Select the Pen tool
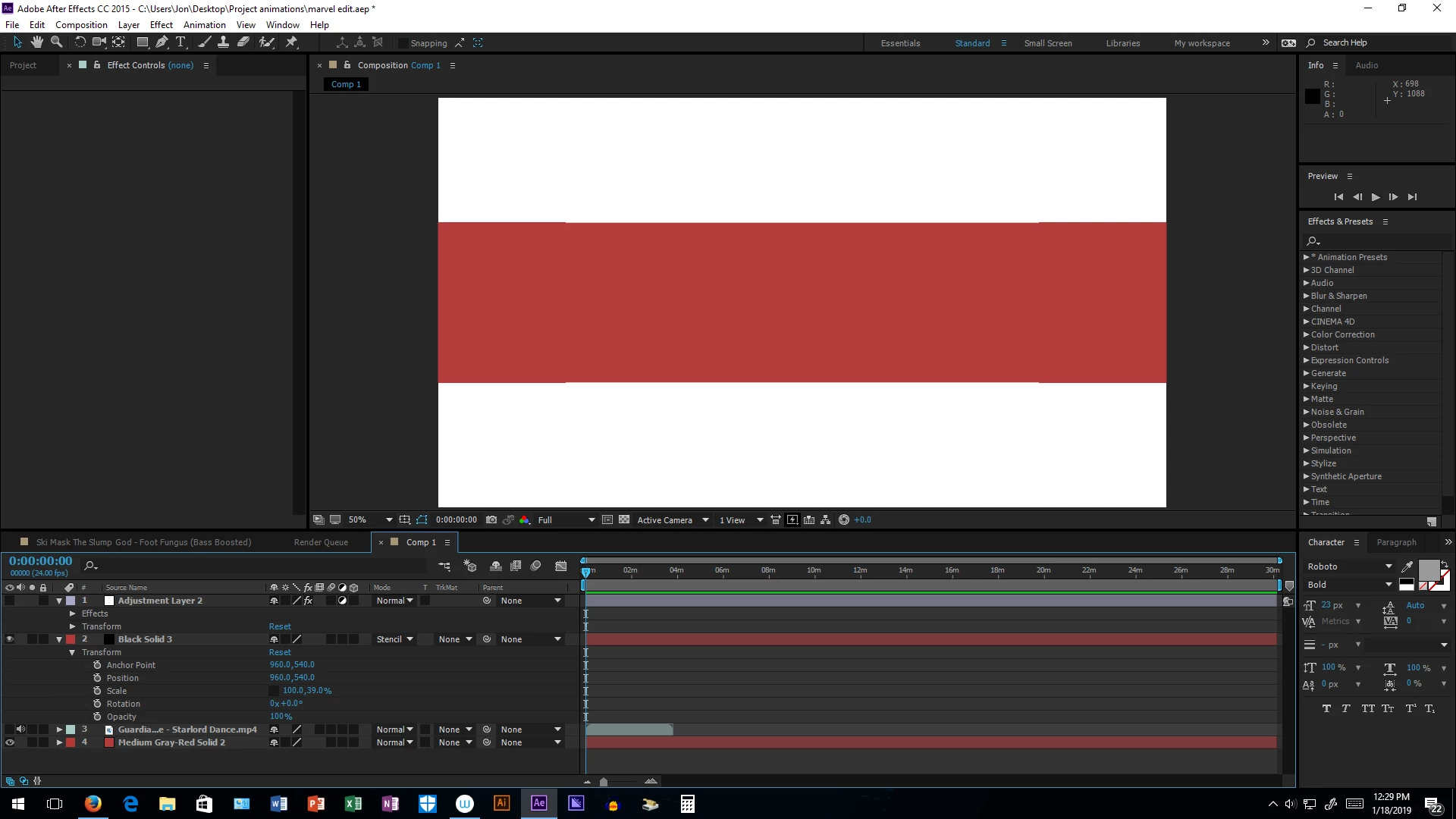This screenshot has height=819, width=1456. [x=162, y=42]
